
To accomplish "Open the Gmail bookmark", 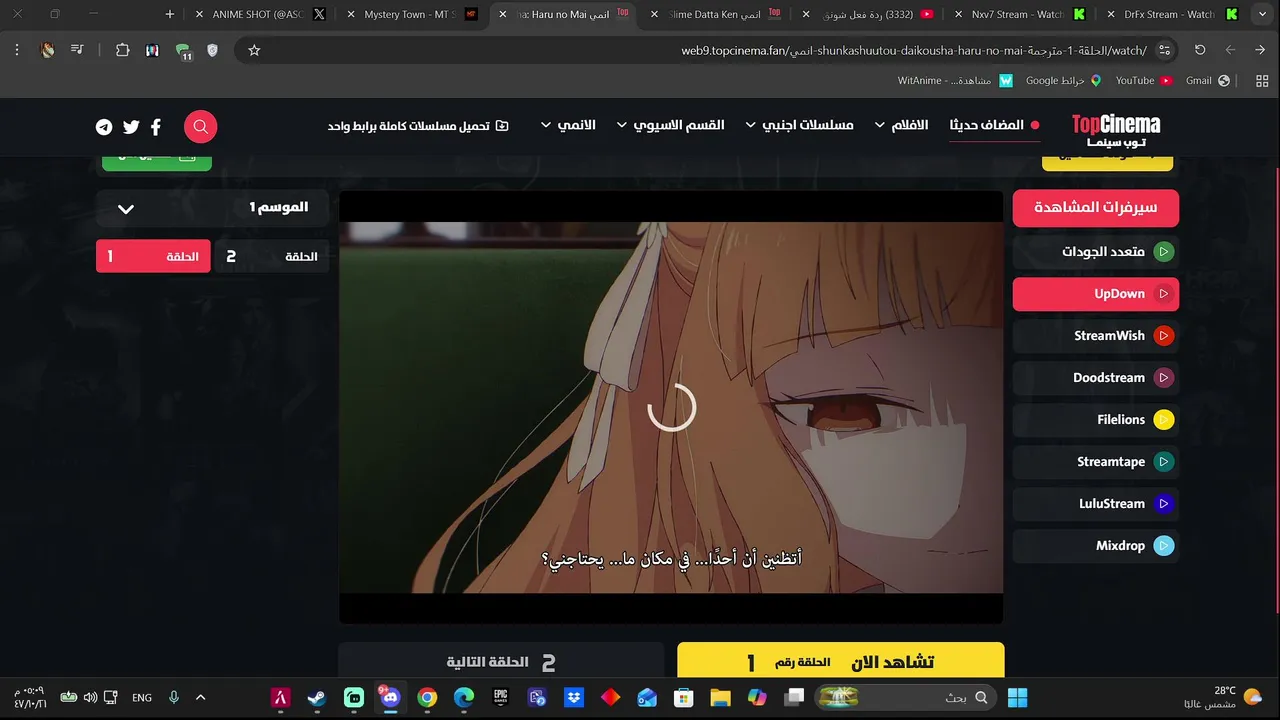I will (1208, 80).
